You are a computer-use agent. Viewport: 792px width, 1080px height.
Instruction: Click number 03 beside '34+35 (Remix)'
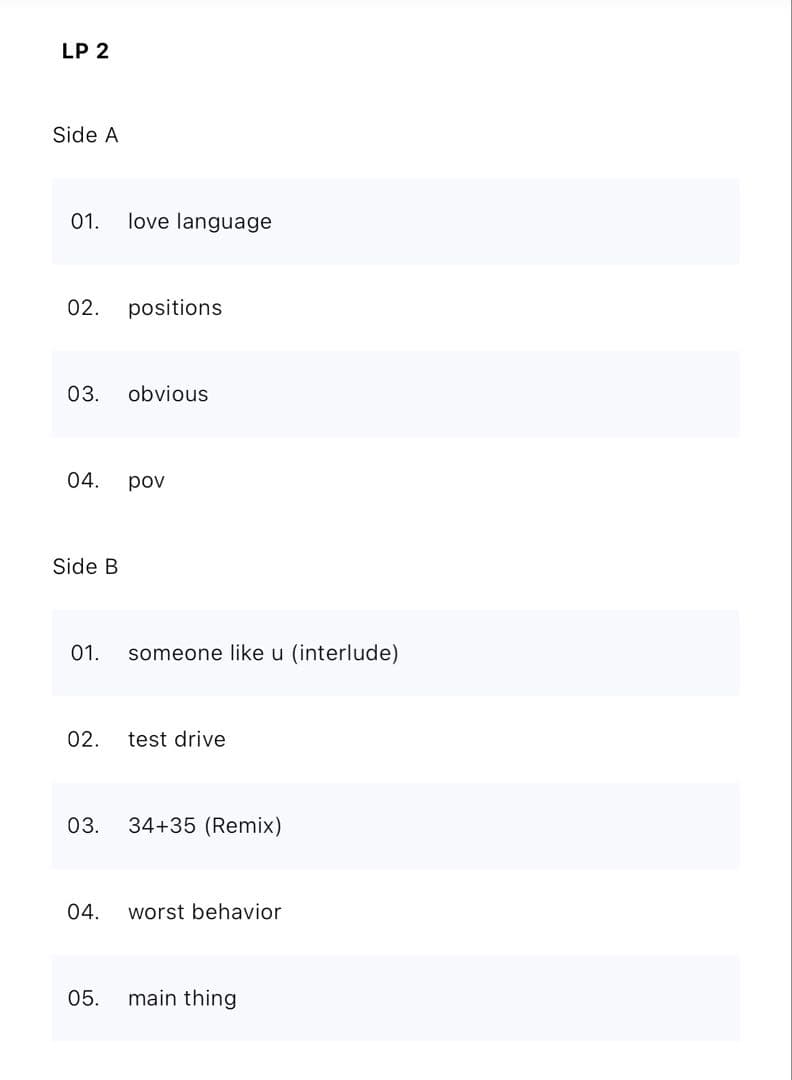(84, 826)
